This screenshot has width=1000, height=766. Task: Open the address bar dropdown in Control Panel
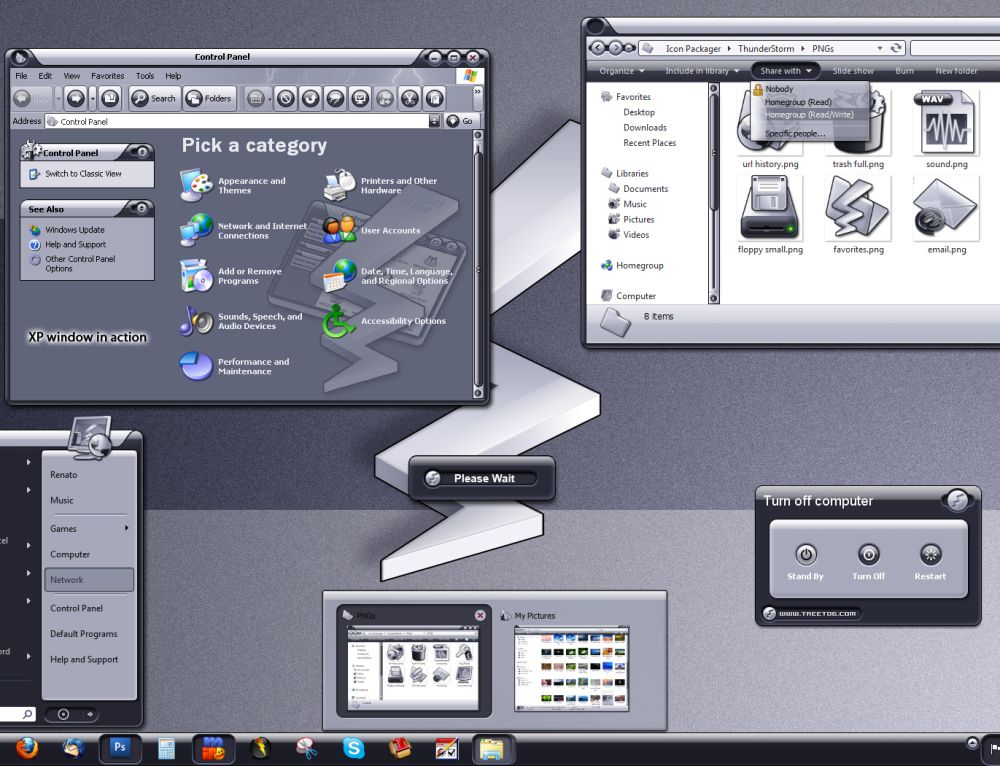434,121
